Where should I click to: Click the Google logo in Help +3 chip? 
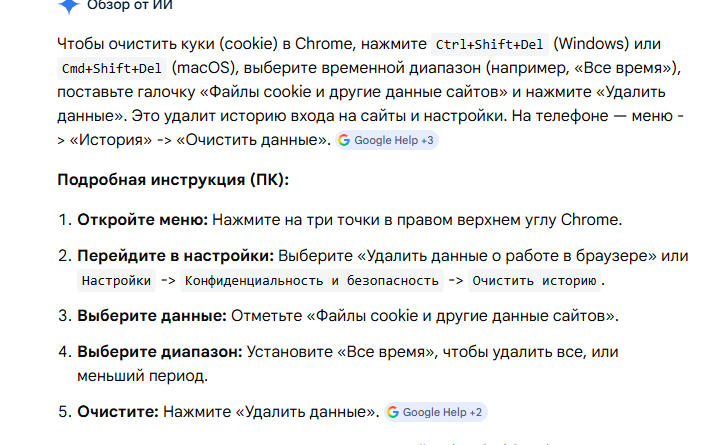pyautogui.click(x=344, y=140)
